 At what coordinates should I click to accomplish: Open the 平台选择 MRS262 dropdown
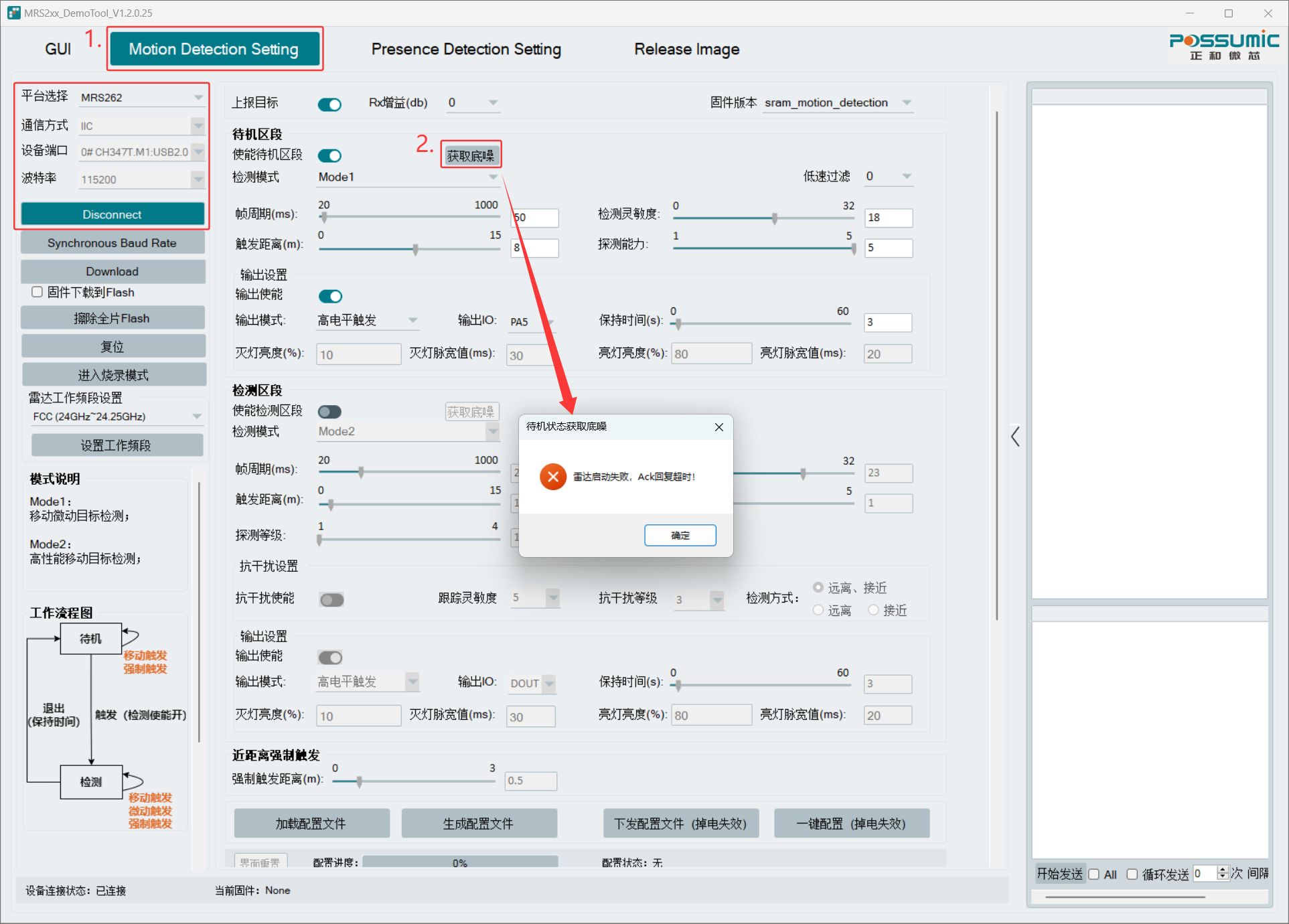140,98
